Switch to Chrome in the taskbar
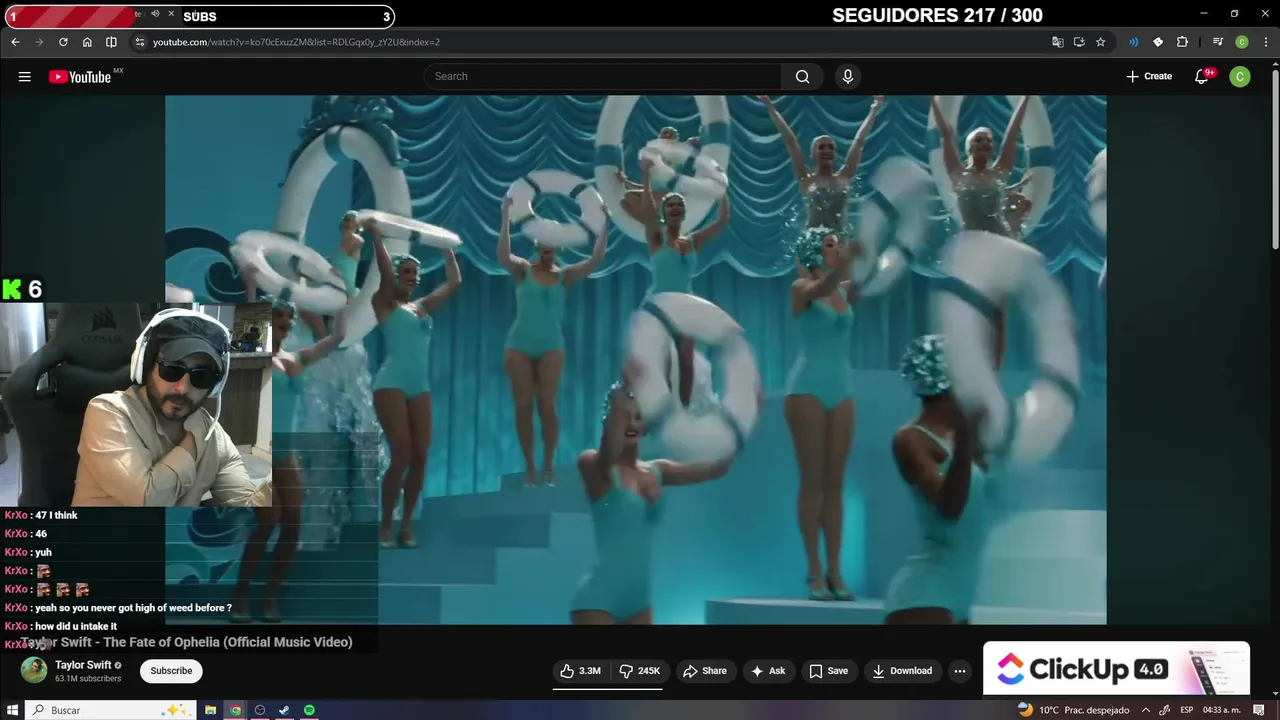The image size is (1280, 720). click(235, 710)
